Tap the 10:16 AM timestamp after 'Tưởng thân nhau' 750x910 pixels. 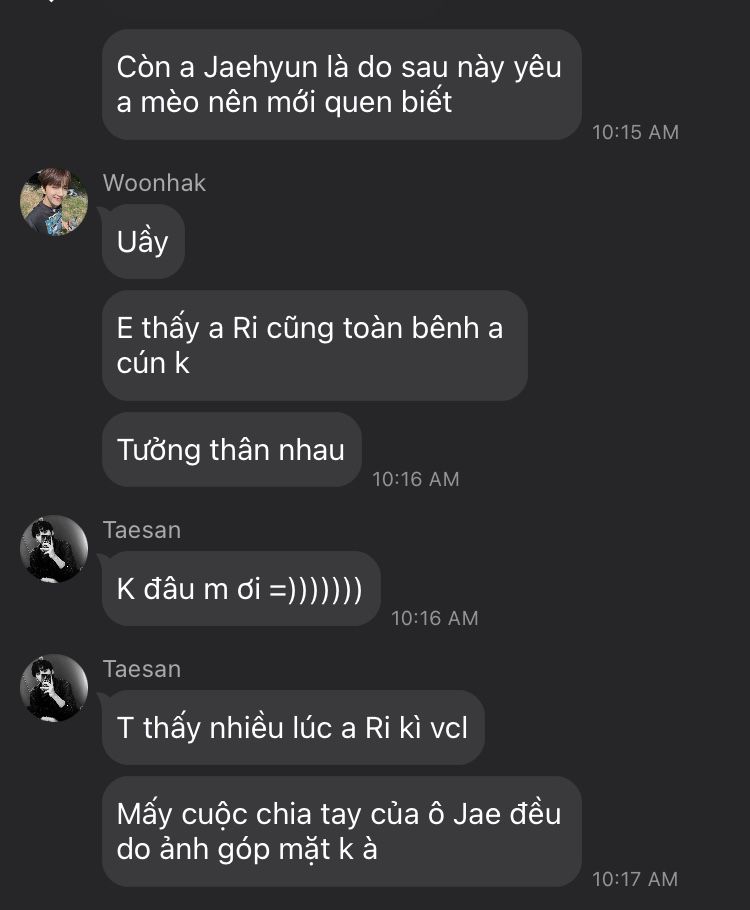click(x=416, y=479)
